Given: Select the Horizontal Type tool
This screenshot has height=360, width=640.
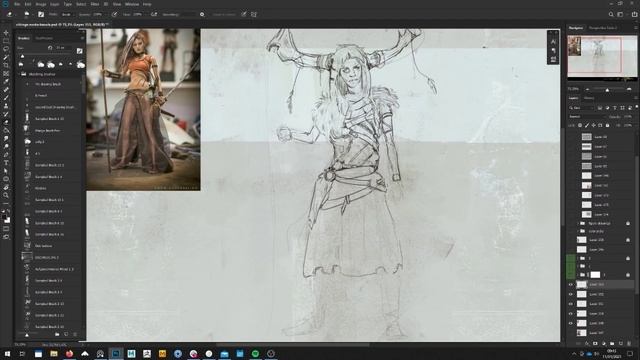Looking at the screenshot, I should point(6,163).
